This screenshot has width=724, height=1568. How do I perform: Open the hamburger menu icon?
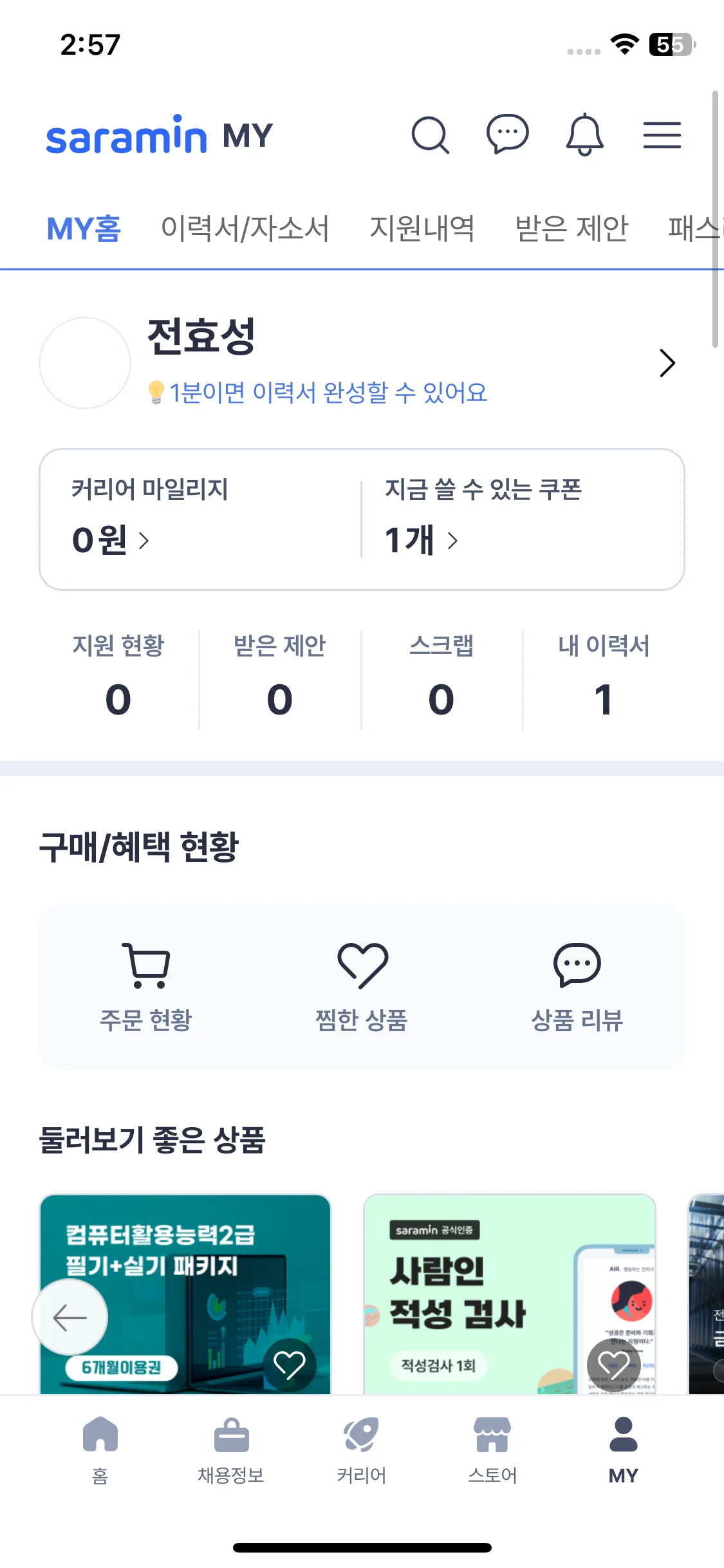click(x=662, y=135)
